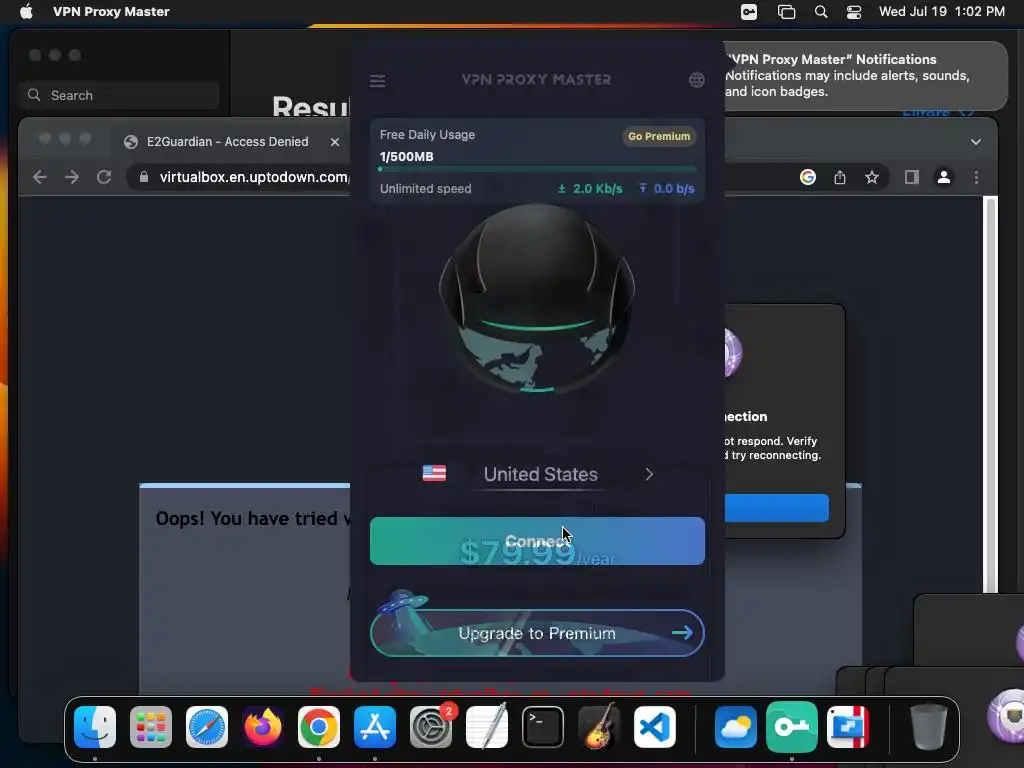Expand Chrome tab search chevron
1024x768 pixels.
(976, 142)
